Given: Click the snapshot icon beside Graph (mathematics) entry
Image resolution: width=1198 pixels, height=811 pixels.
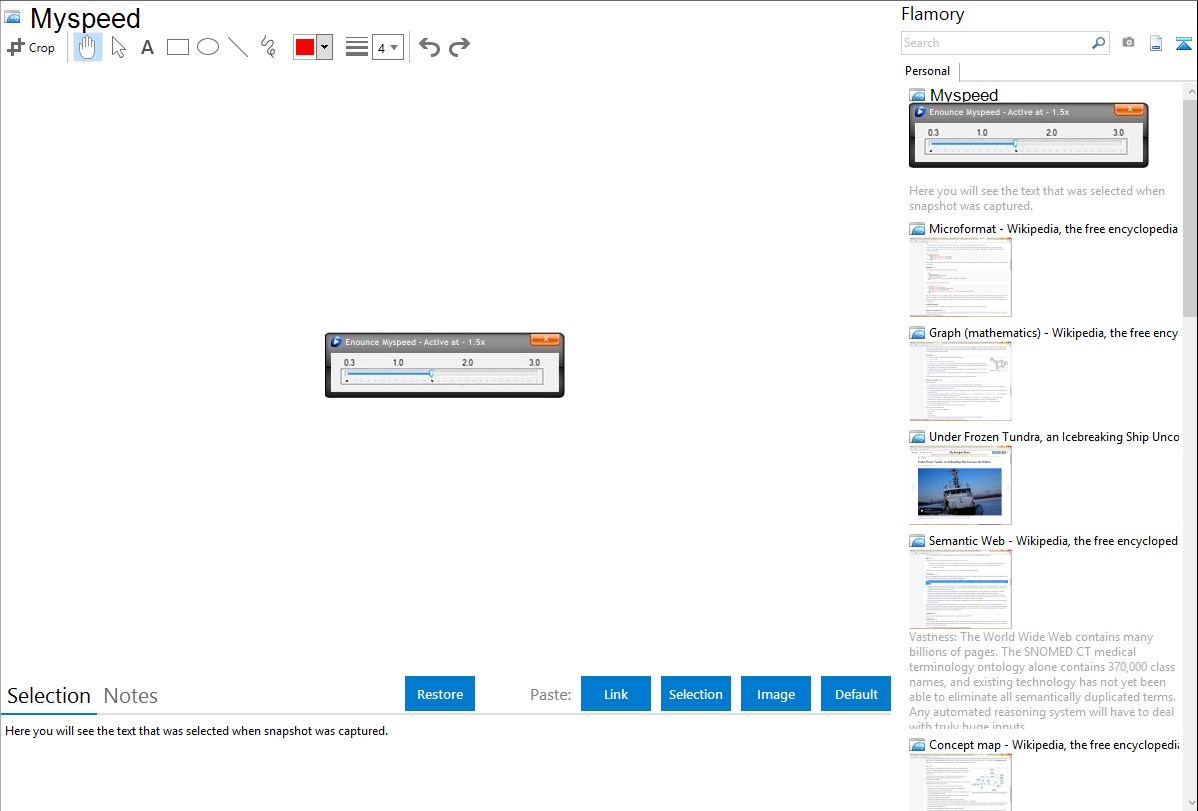Looking at the screenshot, I should 917,333.
